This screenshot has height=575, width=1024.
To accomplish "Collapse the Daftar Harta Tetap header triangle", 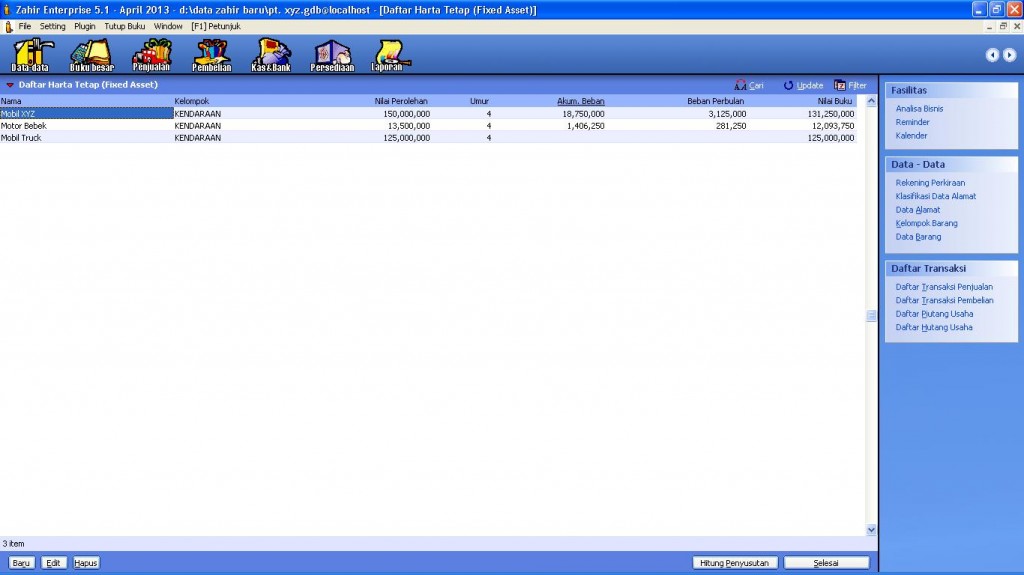I will tap(9, 86).
